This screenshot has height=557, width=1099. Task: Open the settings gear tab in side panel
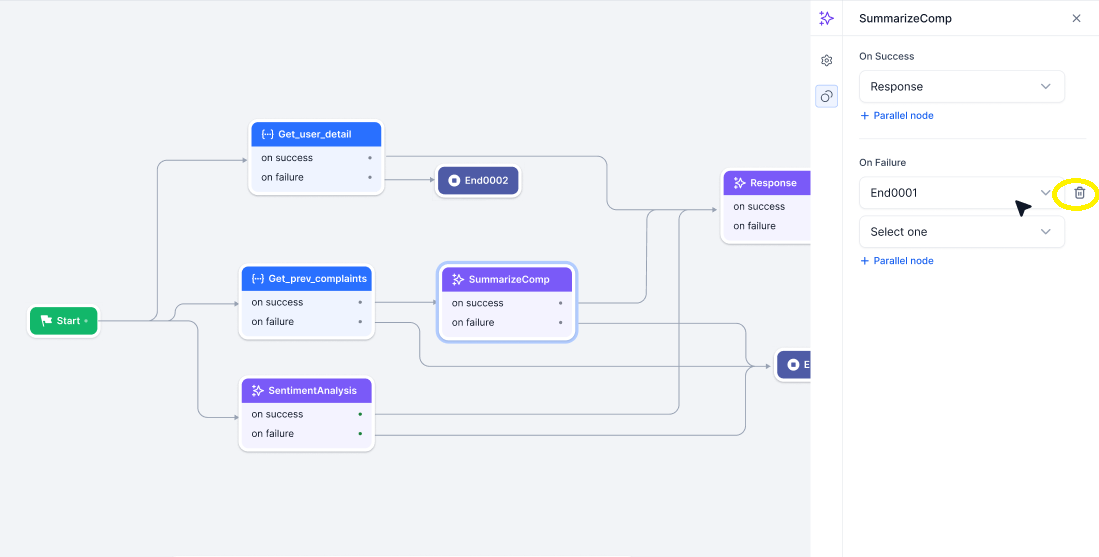coord(826,61)
